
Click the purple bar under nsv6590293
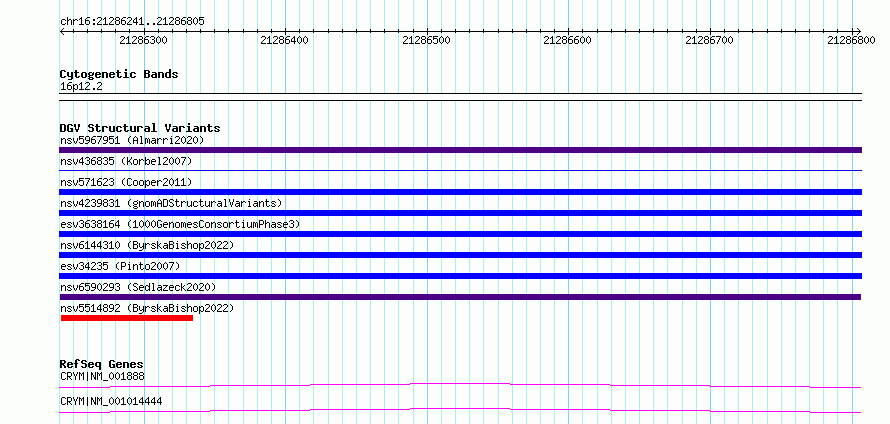coord(460,297)
